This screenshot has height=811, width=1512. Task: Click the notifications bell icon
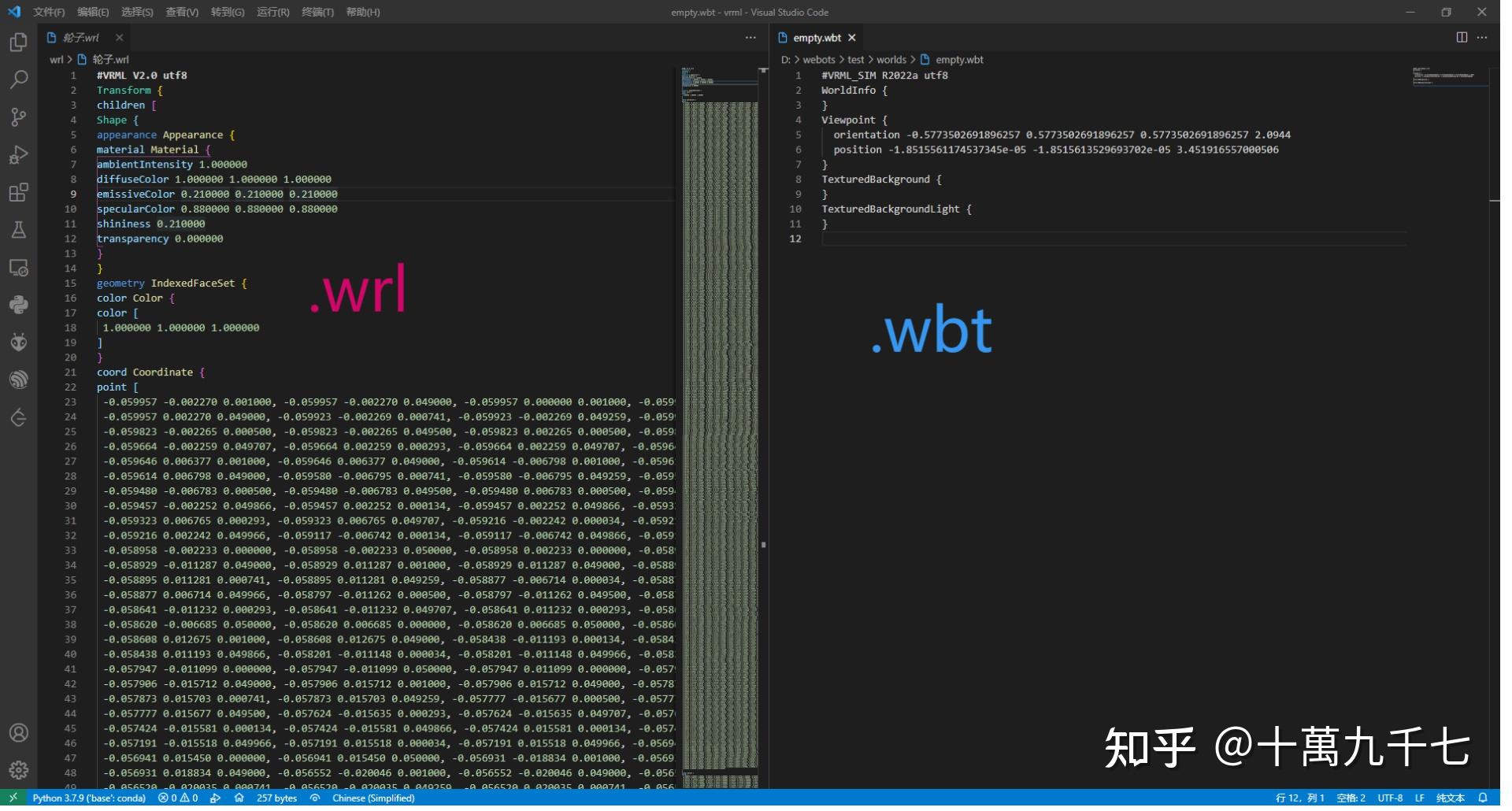(1484, 798)
